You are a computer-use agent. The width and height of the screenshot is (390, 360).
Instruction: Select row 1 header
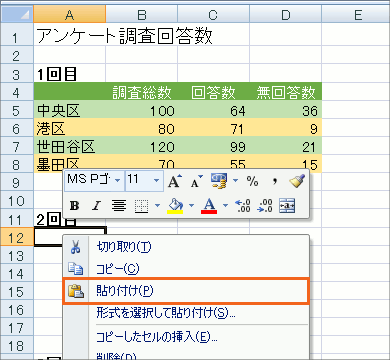[17, 34]
